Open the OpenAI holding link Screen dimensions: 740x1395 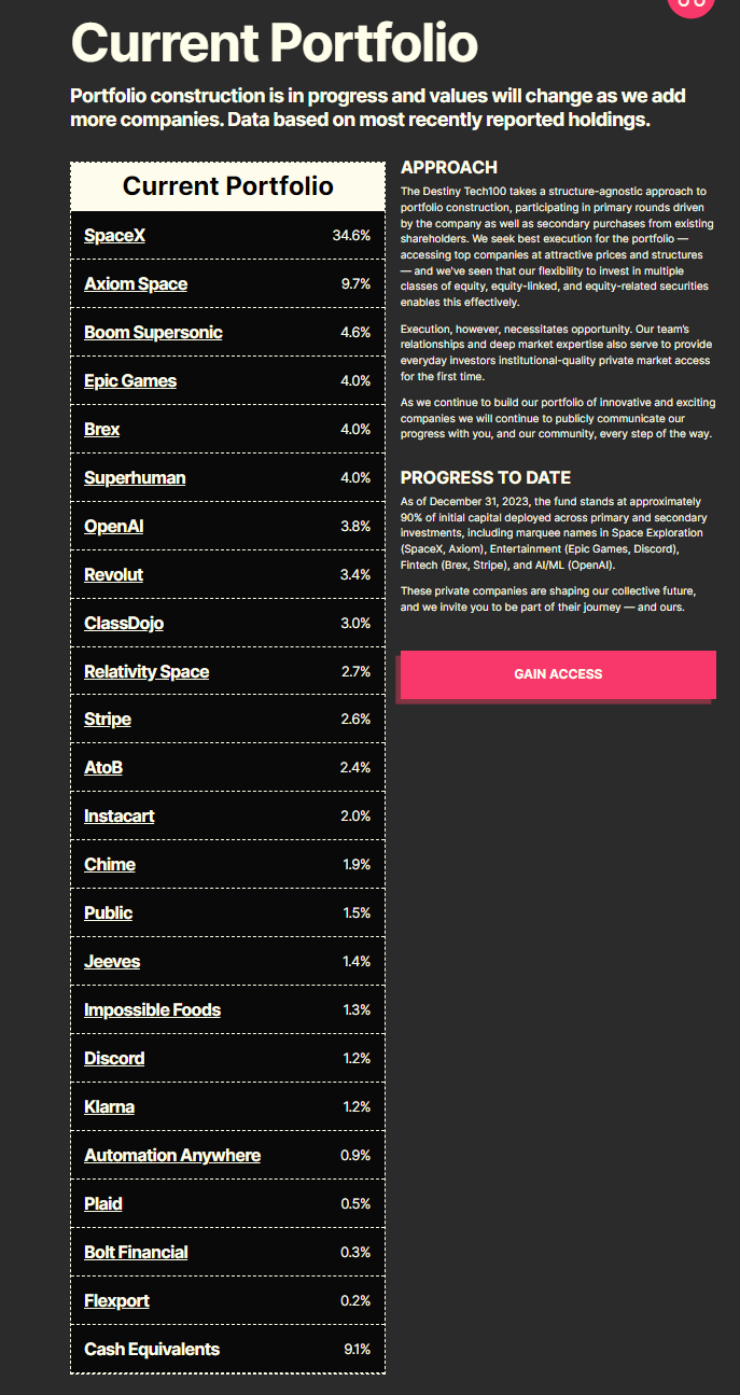(x=114, y=526)
